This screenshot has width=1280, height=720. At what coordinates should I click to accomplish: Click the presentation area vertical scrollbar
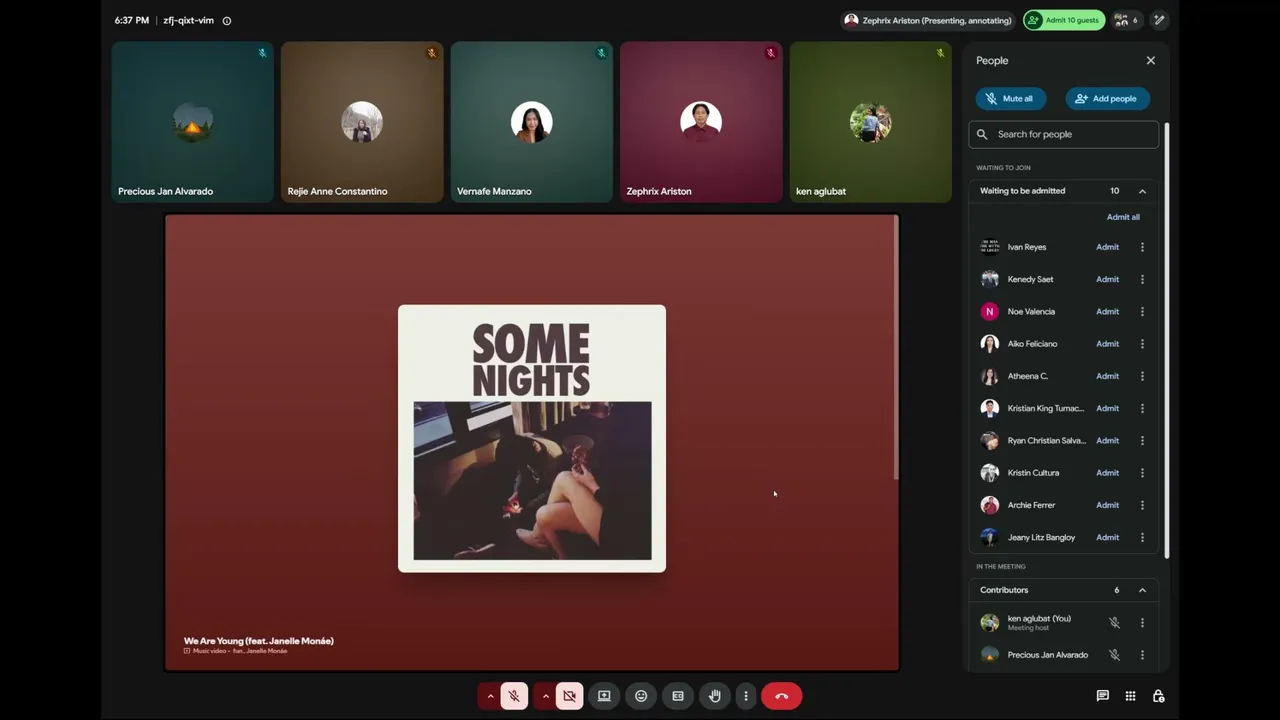[896, 348]
